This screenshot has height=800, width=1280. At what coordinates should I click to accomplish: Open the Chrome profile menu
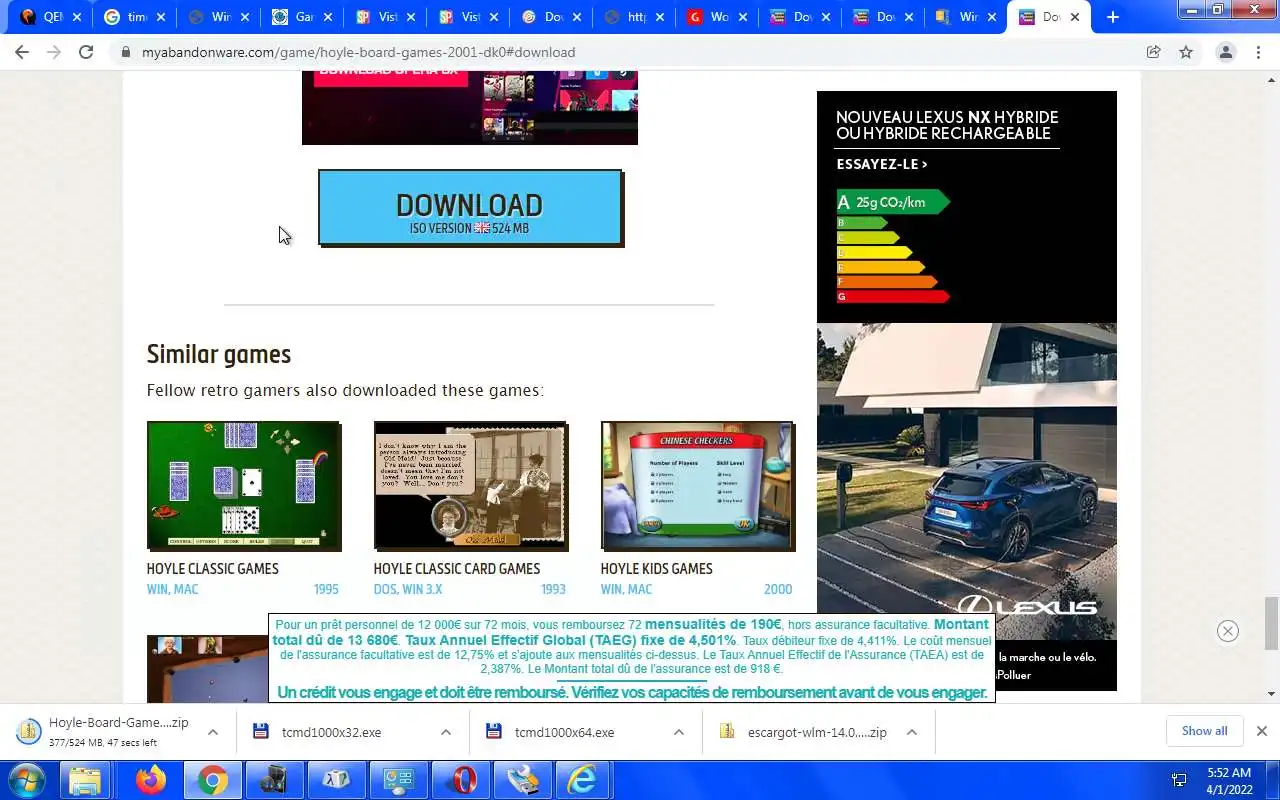1226,52
